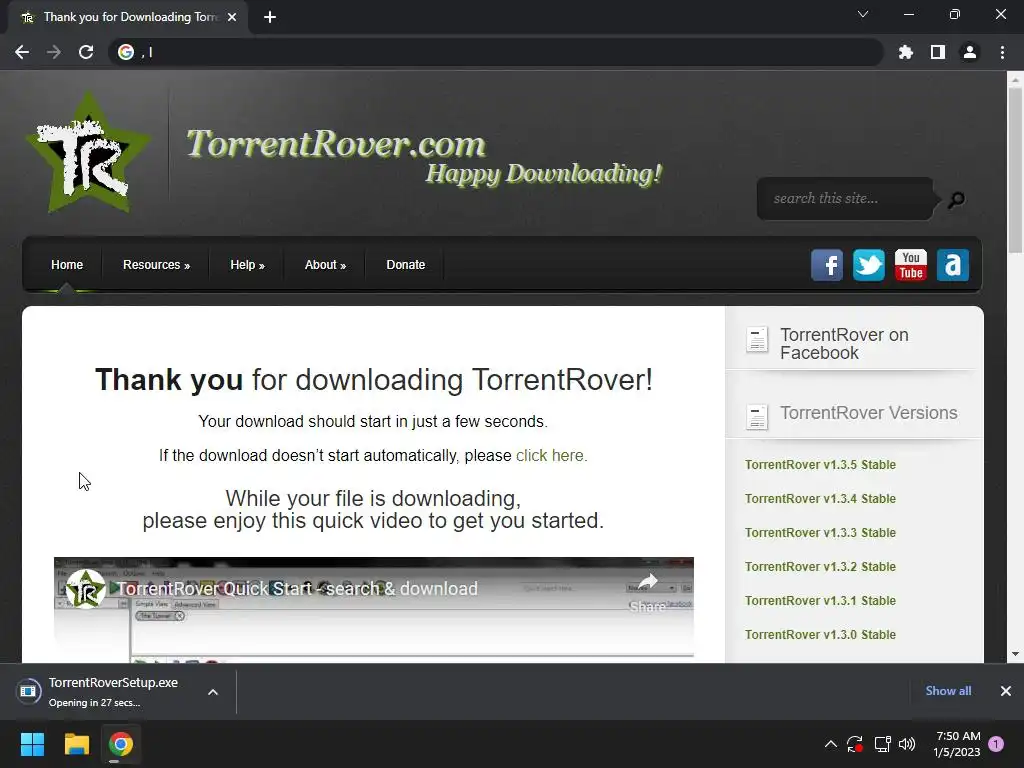Image resolution: width=1024 pixels, height=768 pixels.
Task: Open Chrome profile avatar icon
Action: point(970,52)
